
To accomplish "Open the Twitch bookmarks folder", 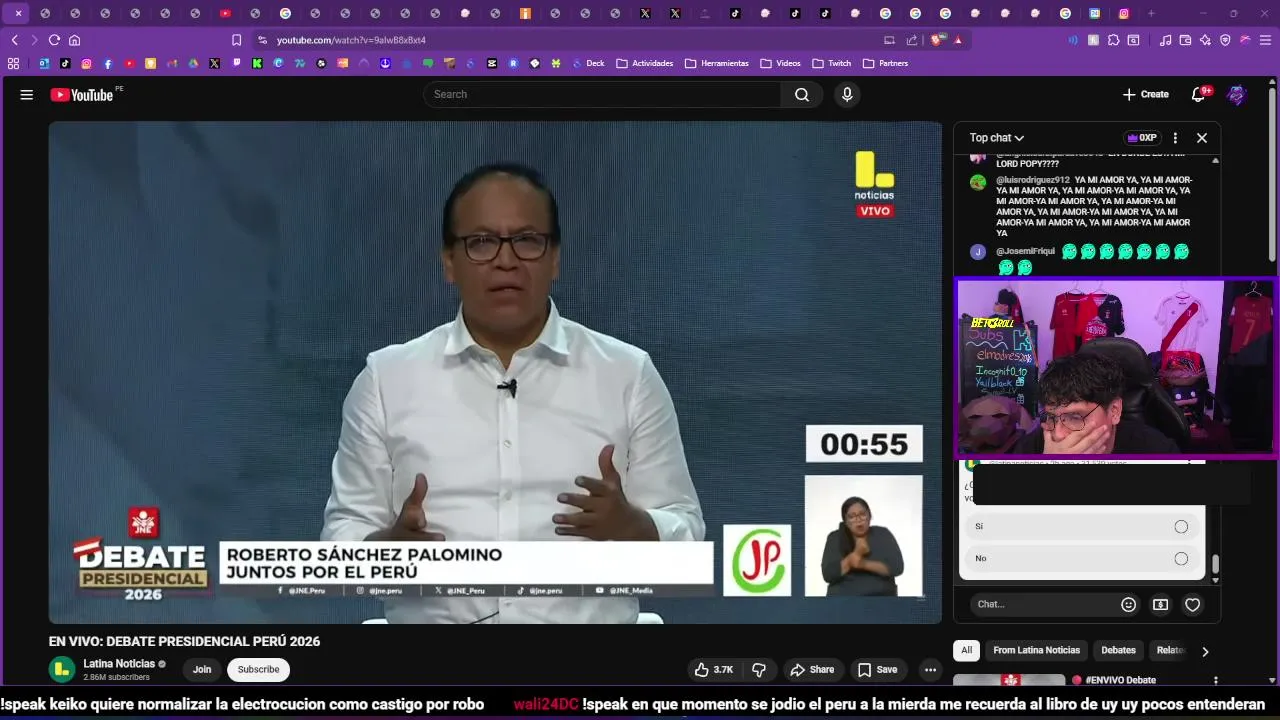I will (831, 63).
